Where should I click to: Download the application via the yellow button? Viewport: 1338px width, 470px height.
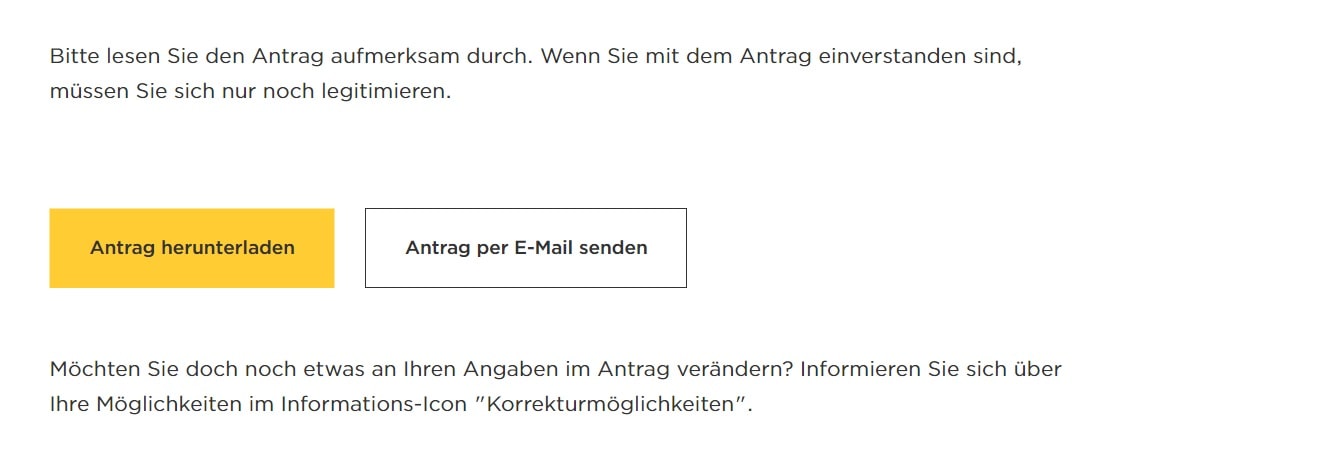click(192, 248)
